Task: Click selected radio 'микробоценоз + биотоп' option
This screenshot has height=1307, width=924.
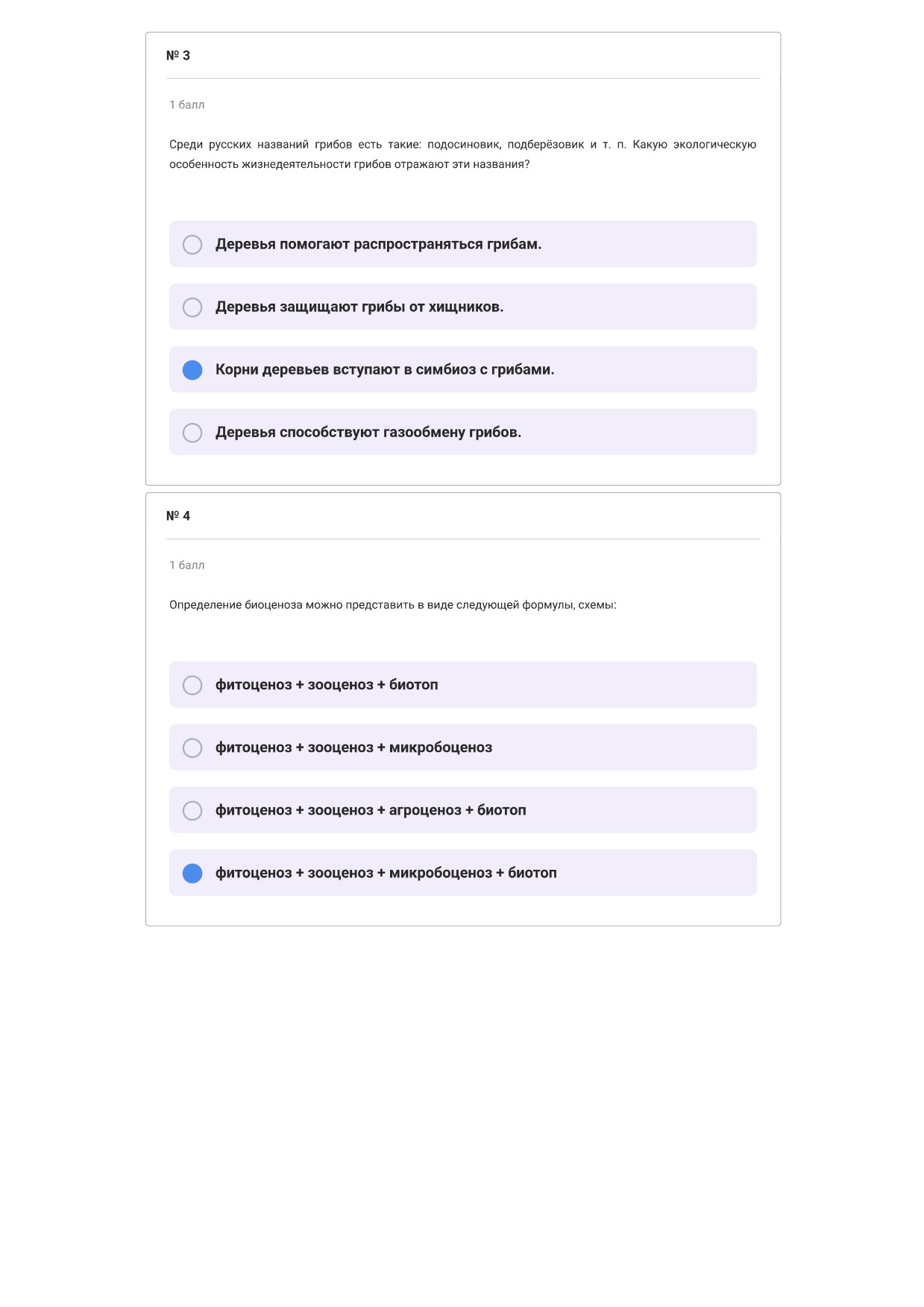Action: [192, 873]
